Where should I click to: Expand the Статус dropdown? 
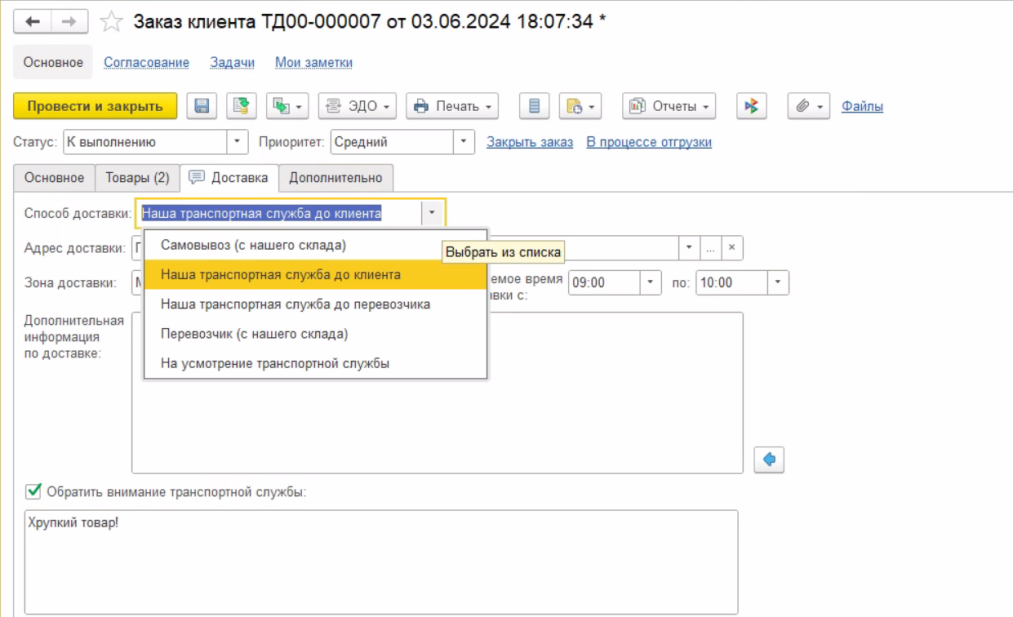coord(237,142)
